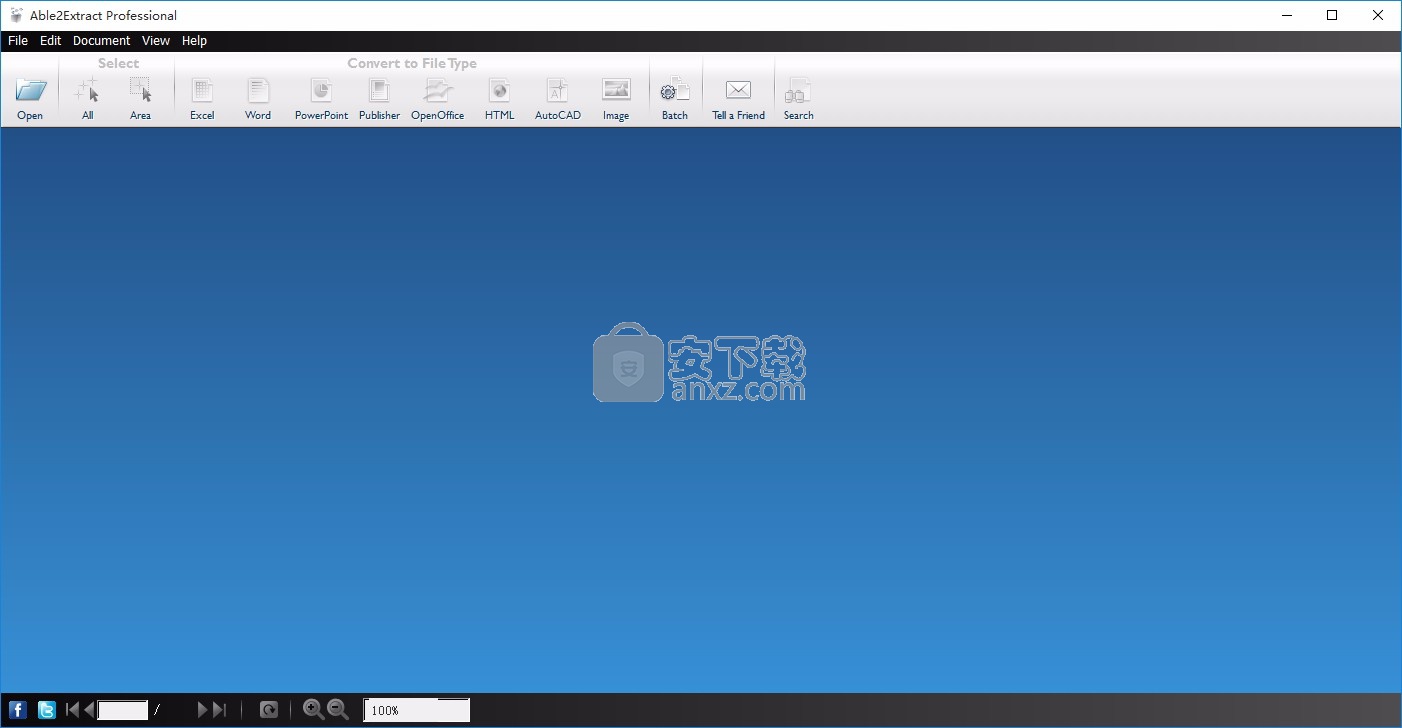The image size is (1402, 728).
Task: Click the 100% zoom level box
Action: coord(417,710)
